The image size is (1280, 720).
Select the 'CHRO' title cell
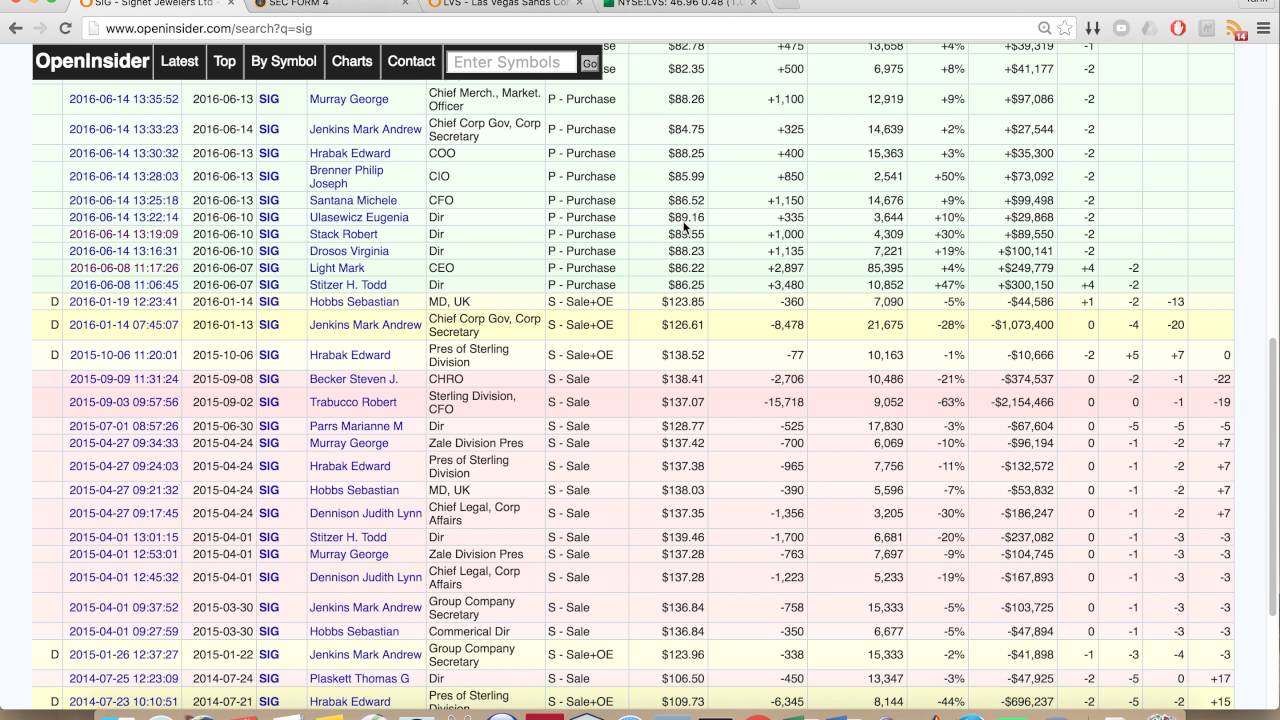click(x=446, y=379)
